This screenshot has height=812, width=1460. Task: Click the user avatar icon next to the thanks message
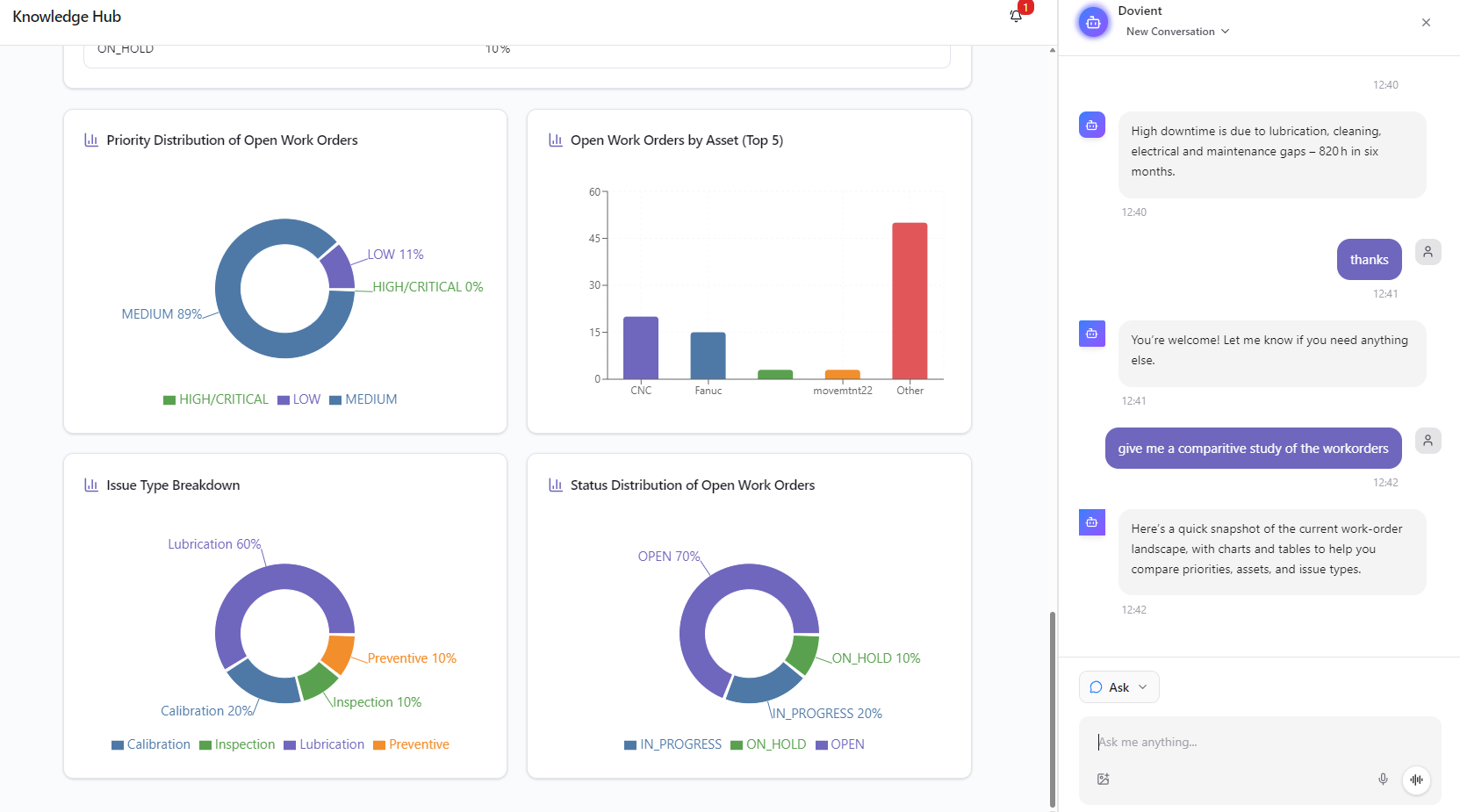1428,252
